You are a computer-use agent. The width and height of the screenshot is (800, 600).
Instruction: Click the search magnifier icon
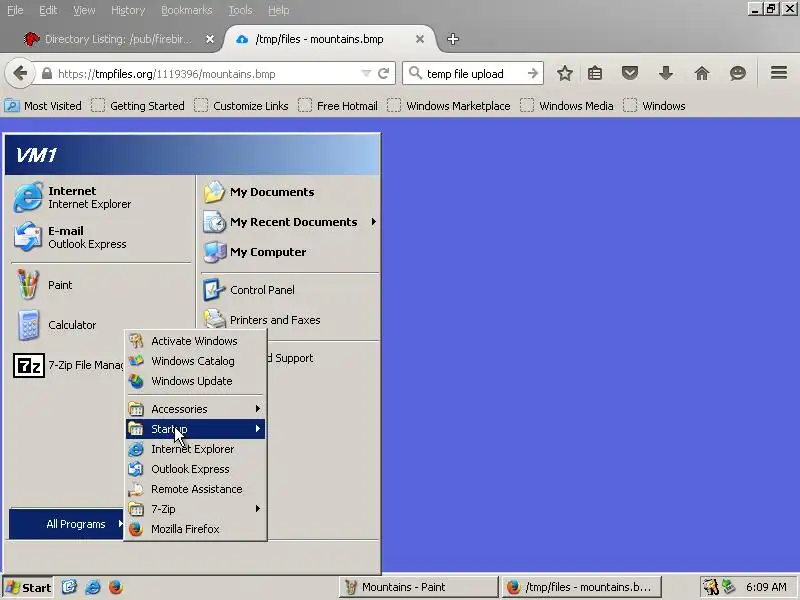point(415,73)
